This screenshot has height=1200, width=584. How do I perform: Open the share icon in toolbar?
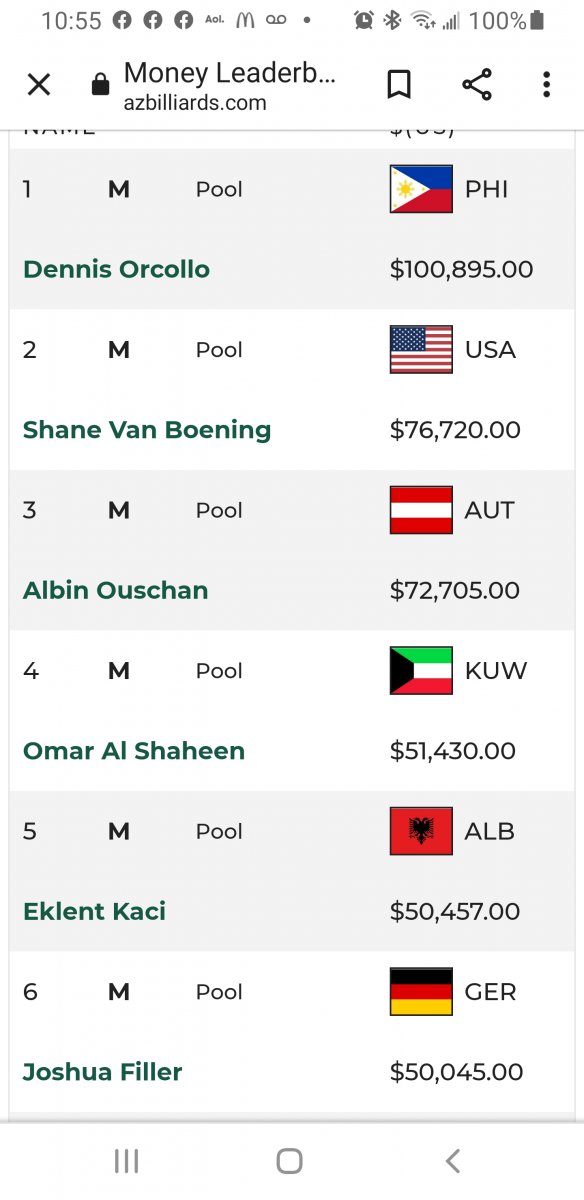[477, 85]
